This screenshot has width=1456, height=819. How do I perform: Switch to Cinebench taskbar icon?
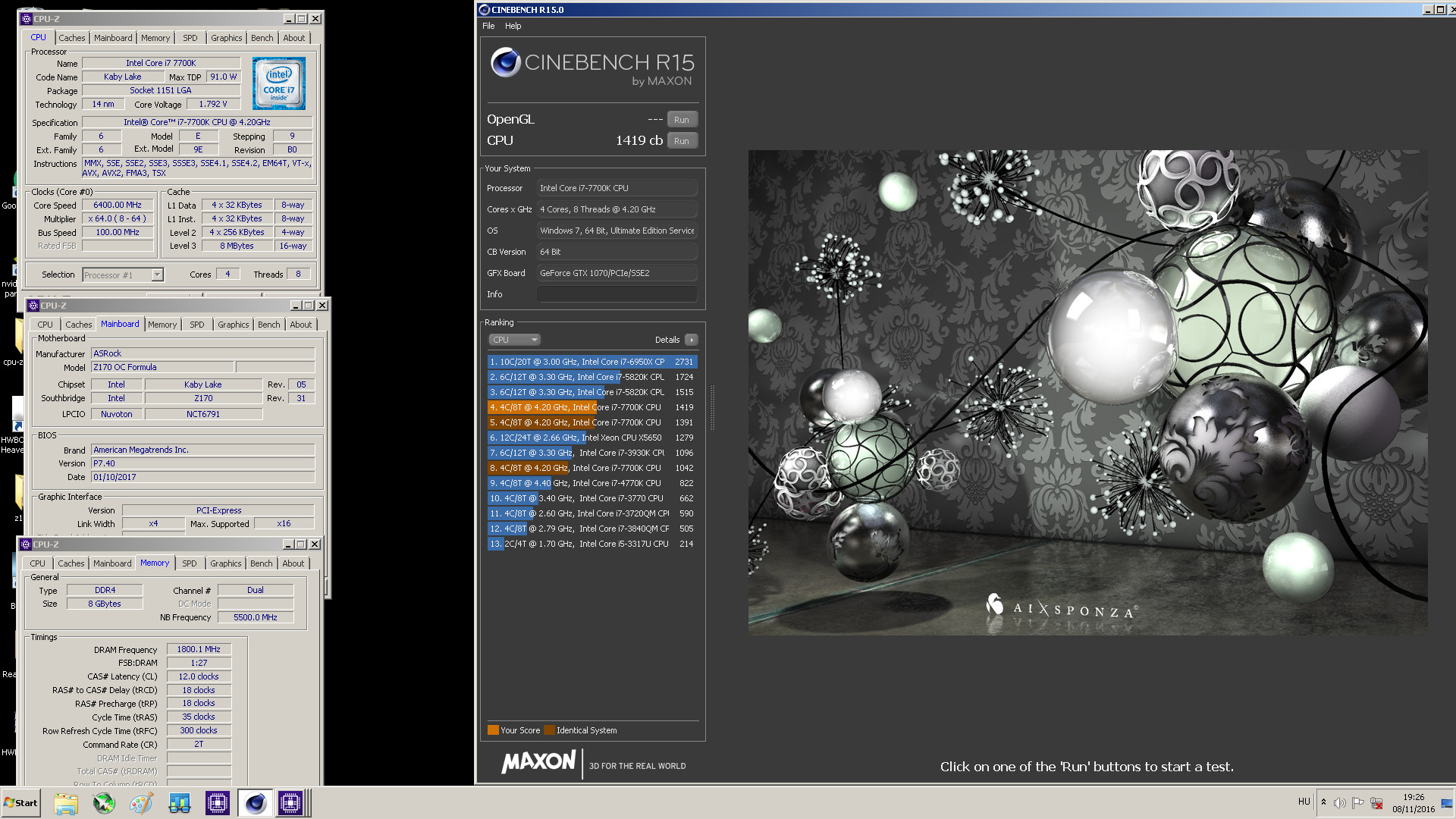pos(255,803)
